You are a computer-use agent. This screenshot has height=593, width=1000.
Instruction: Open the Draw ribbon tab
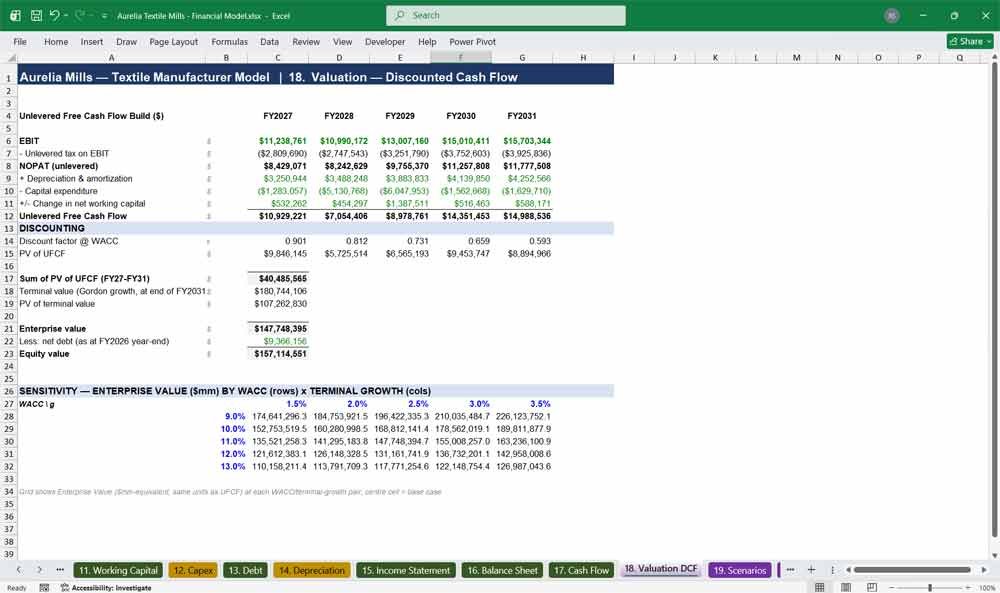click(126, 41)
